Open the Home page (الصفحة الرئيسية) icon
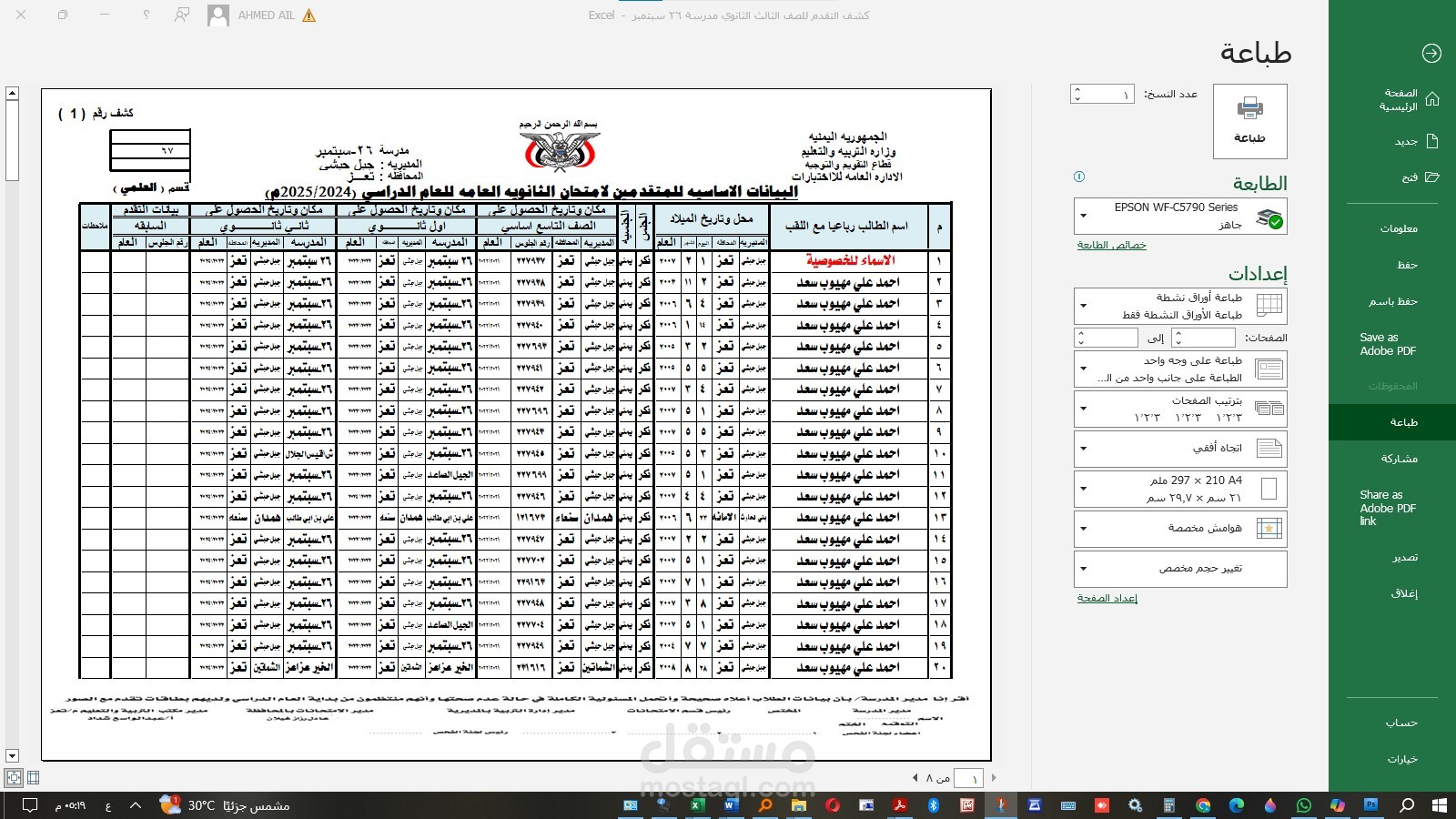The height and width of the screenshot is (819, 1456). (1432, 99)
